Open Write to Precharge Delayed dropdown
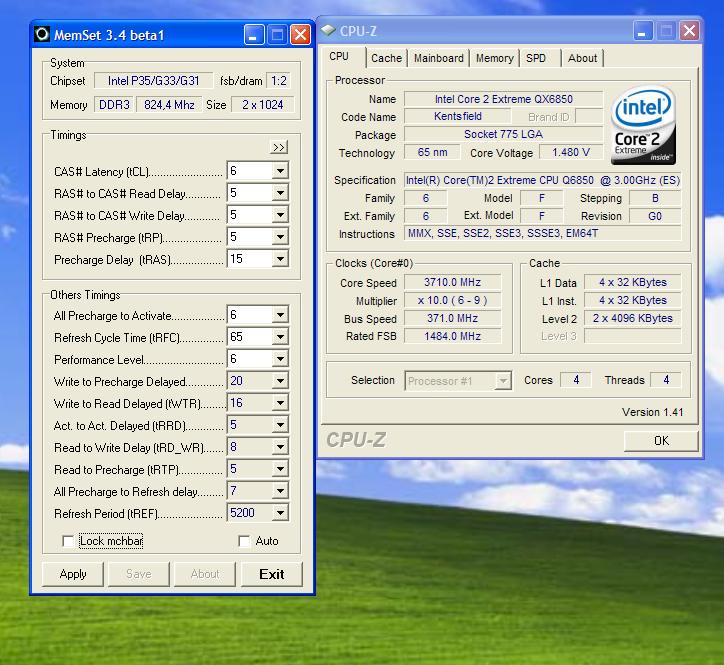724x665 pixels. 280,381
